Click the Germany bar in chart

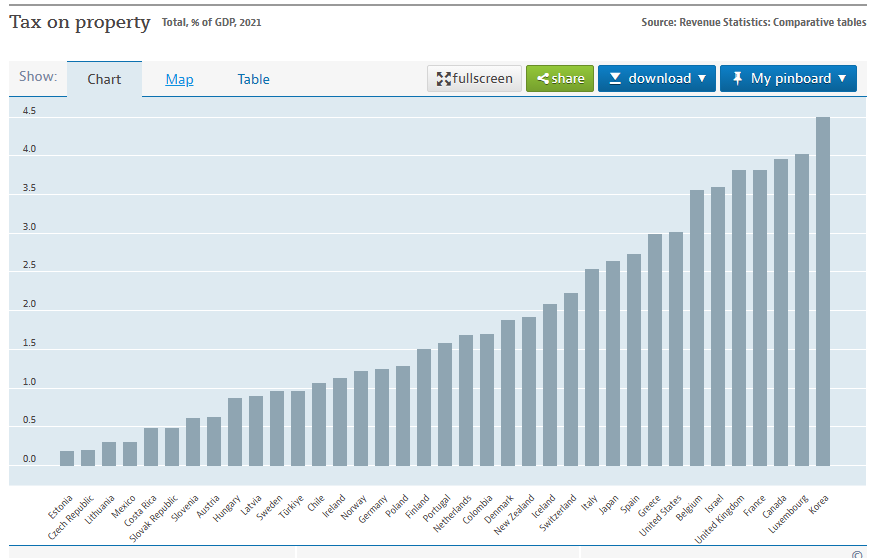(x=382, y=417)
